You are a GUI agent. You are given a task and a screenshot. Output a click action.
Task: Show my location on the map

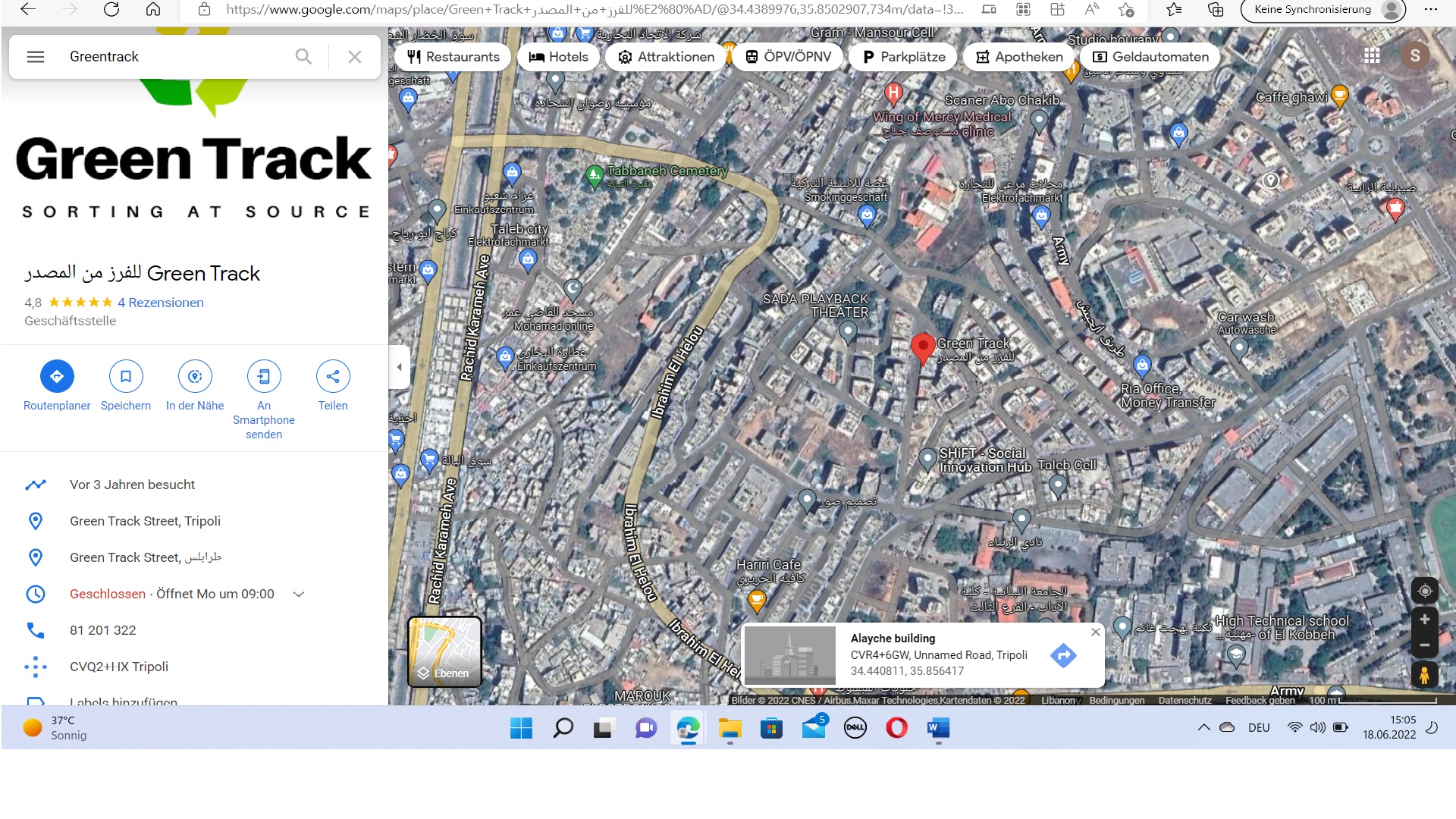(1425, 591)
